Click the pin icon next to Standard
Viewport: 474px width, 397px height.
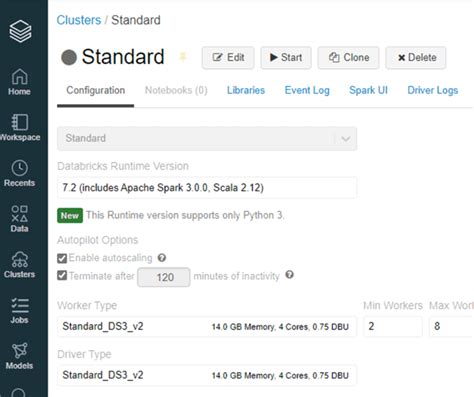(x=183, y=56)
